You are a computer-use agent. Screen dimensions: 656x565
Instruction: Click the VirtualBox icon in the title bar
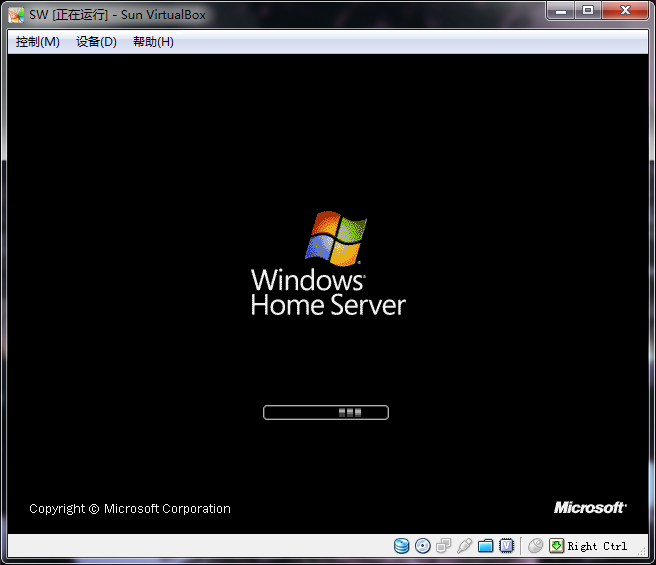(x=16, y=15)
